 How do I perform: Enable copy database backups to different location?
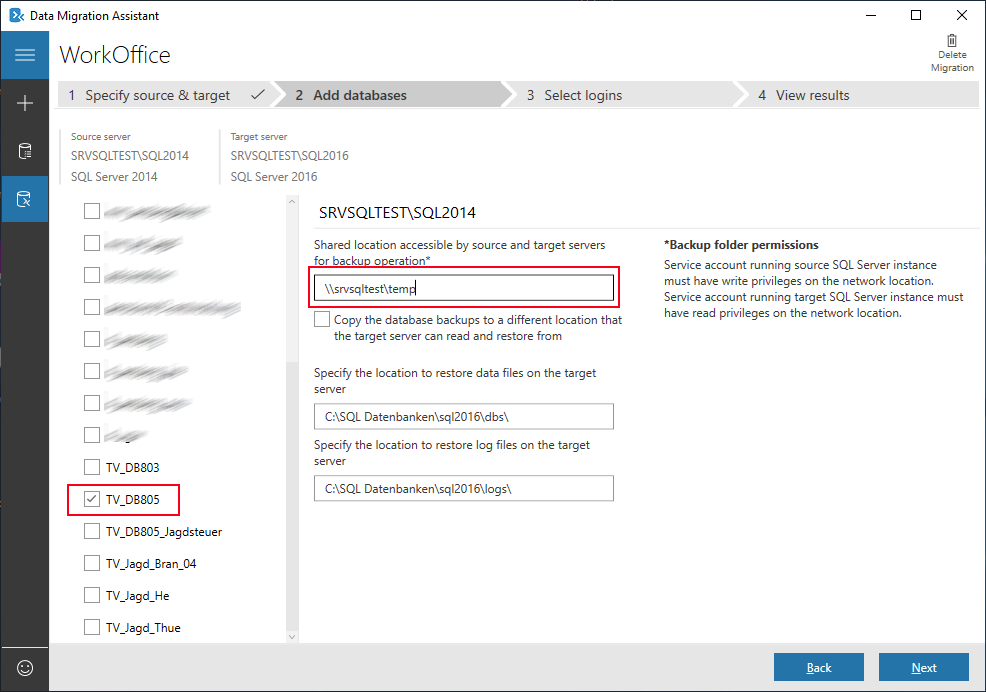tap(322, 320)
